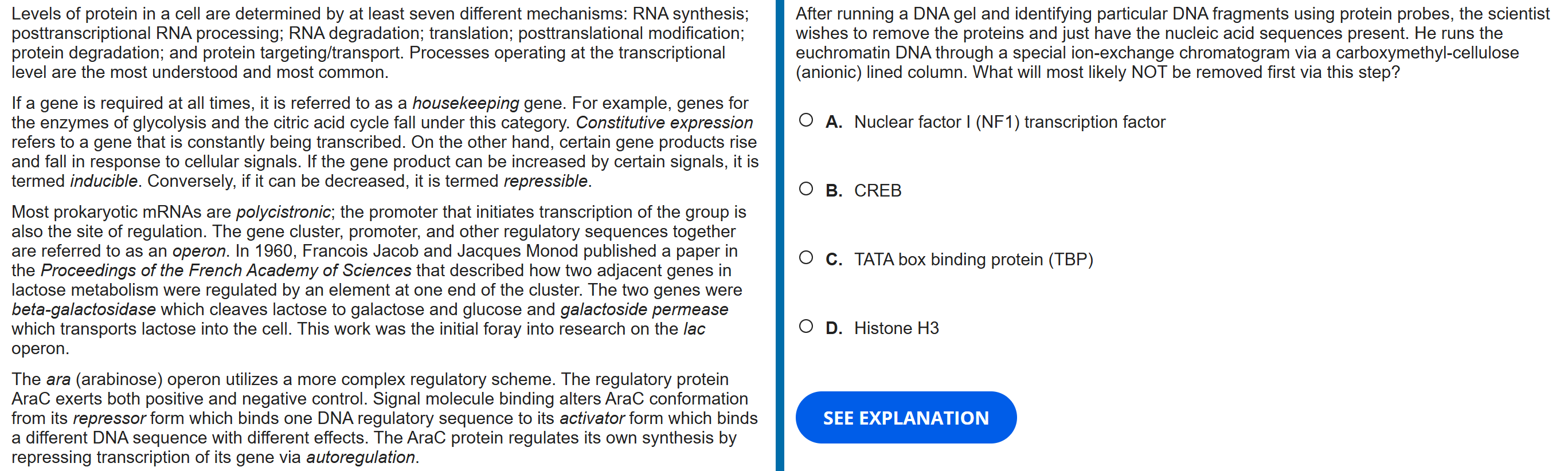Click the italic word 'housekeeping' in the passage
The image size is (1568, 471).
(465, 103)
